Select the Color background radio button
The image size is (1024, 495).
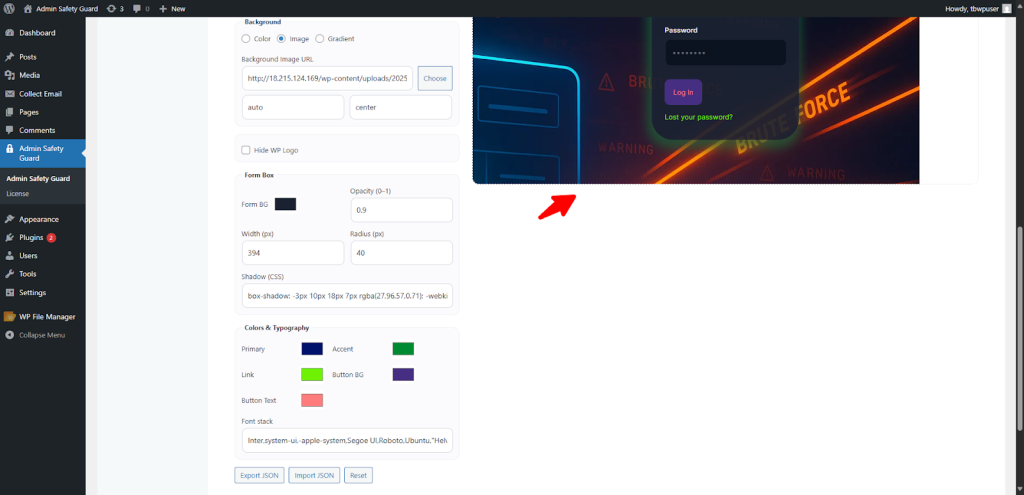(x=246, y=39)
